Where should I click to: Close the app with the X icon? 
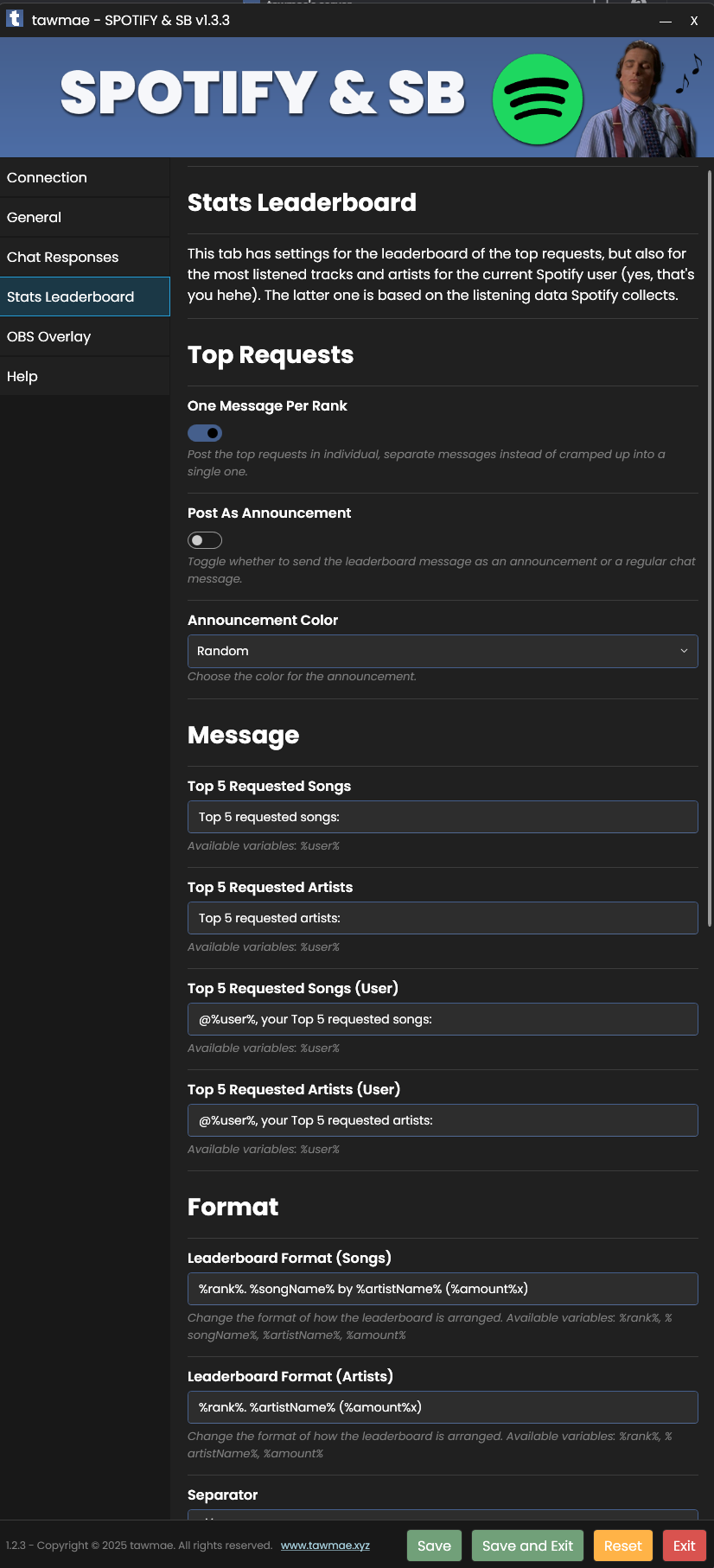pyautogui.click(x=694, y=21)
